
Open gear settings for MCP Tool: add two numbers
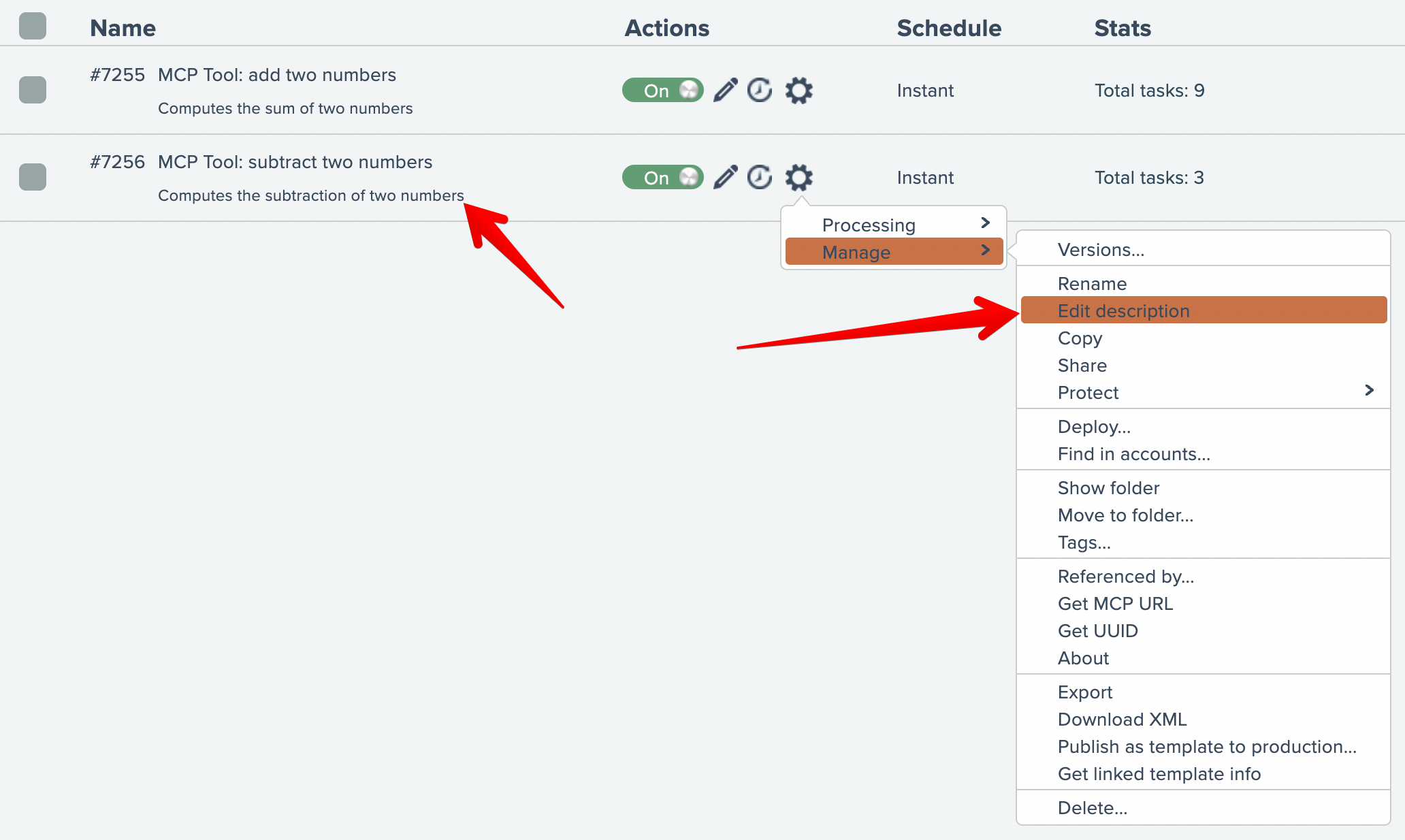pos(799,90)
